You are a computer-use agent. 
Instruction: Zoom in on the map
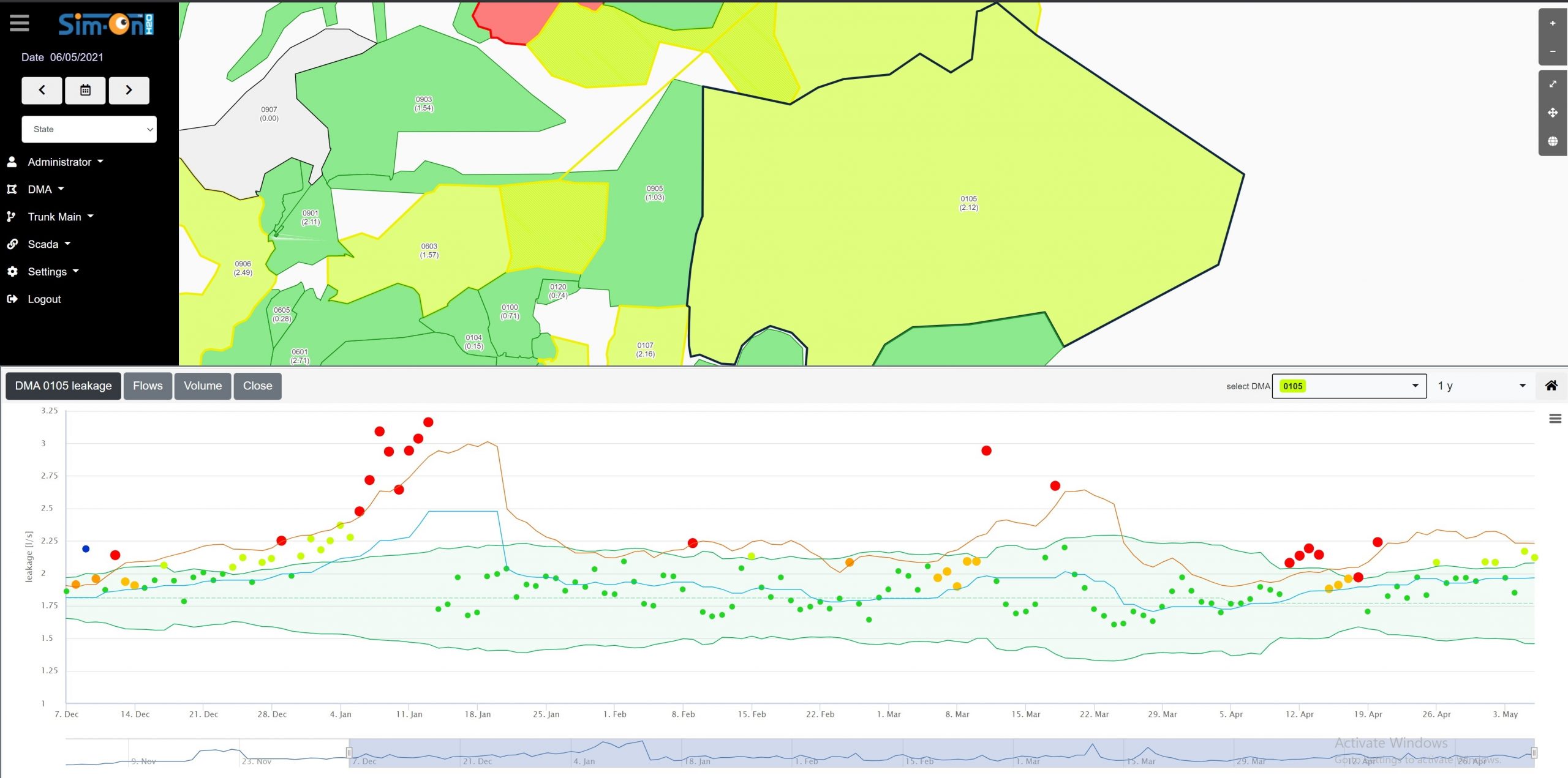(1552, 23)
